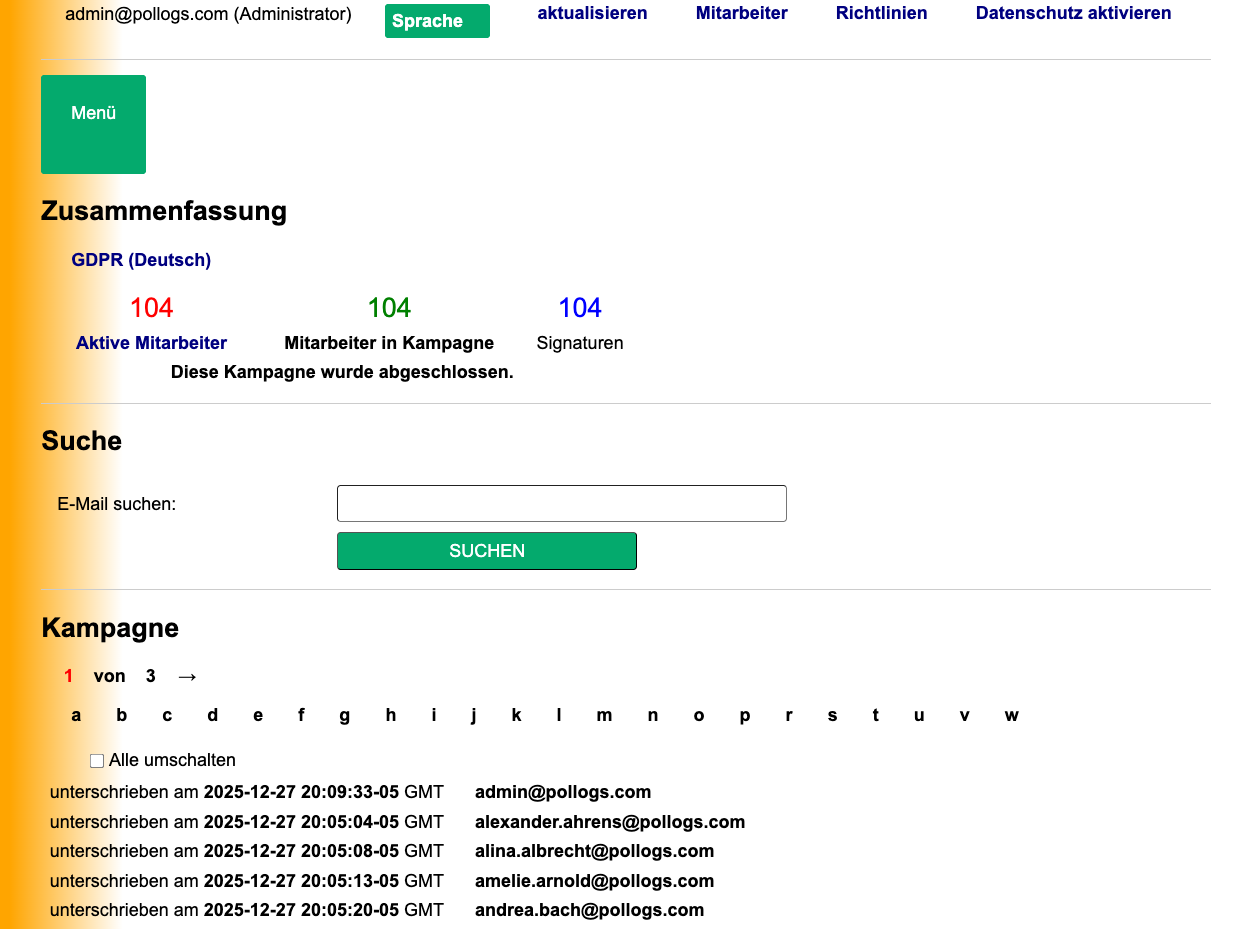Viewport: 1251px width, 929px height.
Task: Toggle the Alle umschalten checkbox
Action: pyautogui.click(x=97, y=760)
